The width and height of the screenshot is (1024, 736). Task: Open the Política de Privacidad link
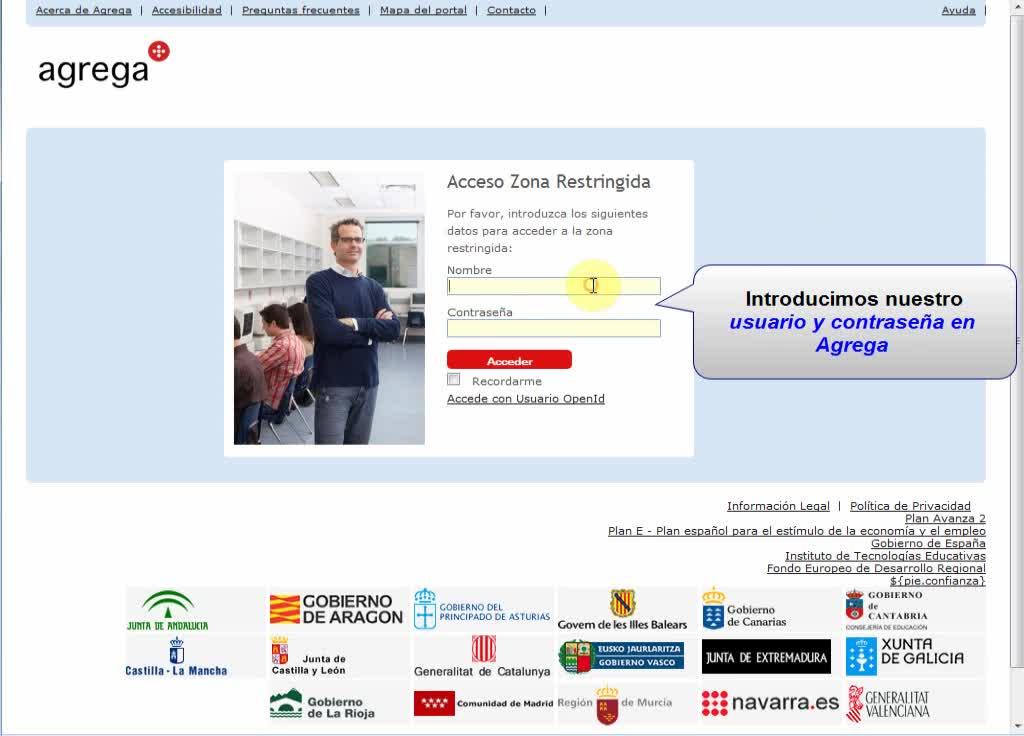click(910, 506)
